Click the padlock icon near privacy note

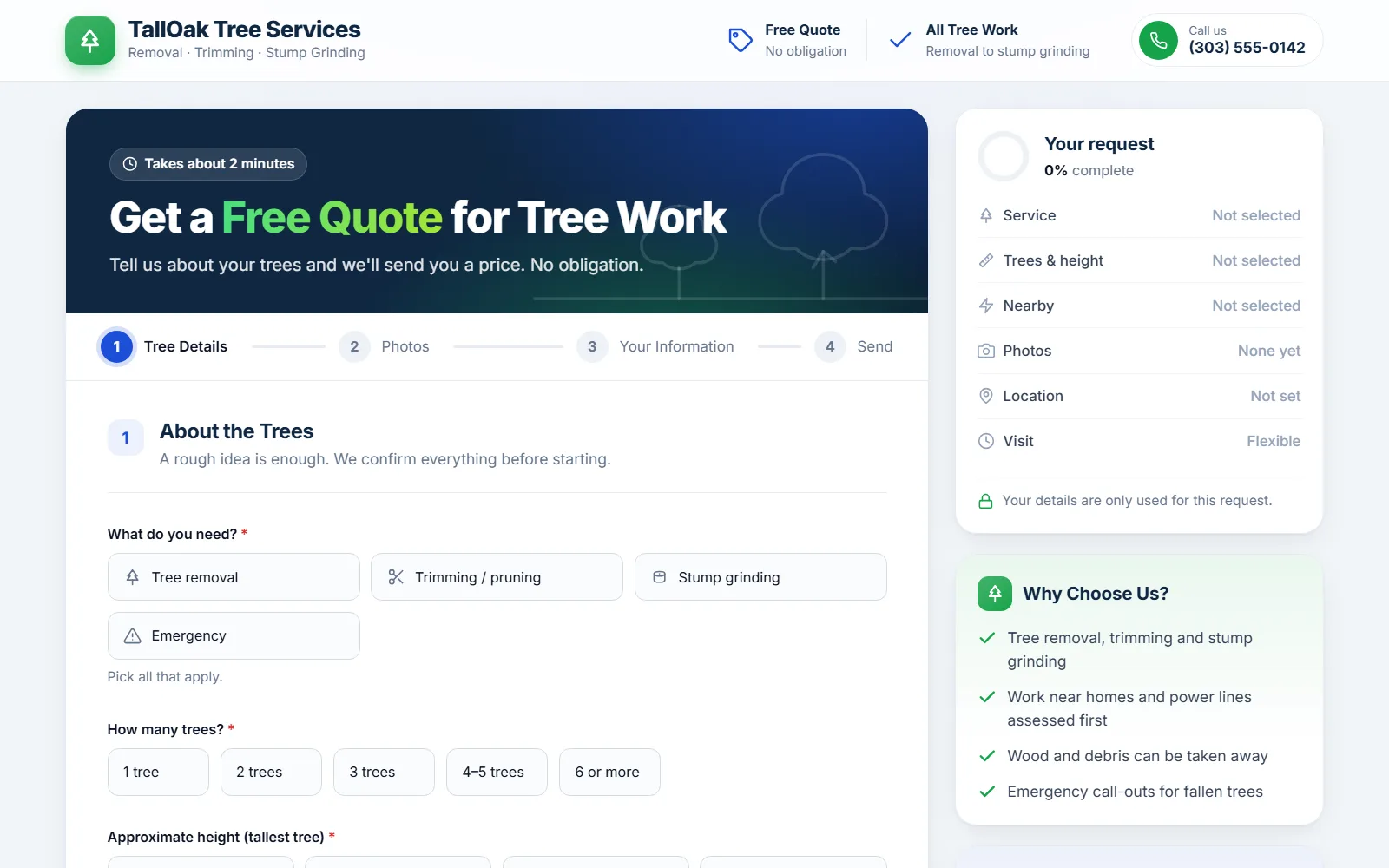coord(985,501)
